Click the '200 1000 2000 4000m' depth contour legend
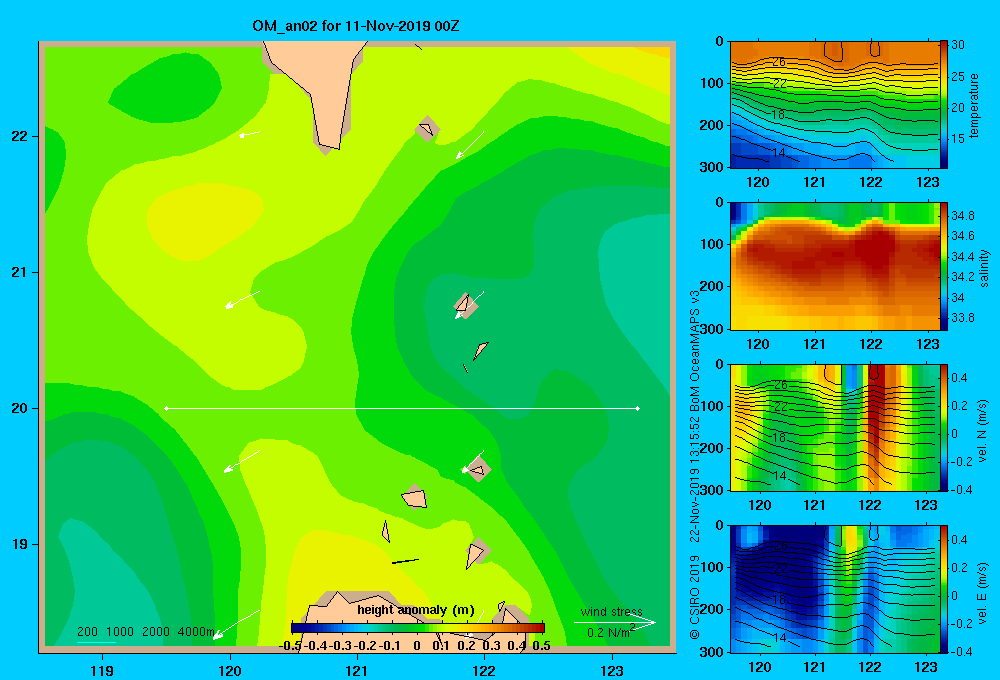The height and width of the screenshot is (680, 1000). (x=145, y=632)
